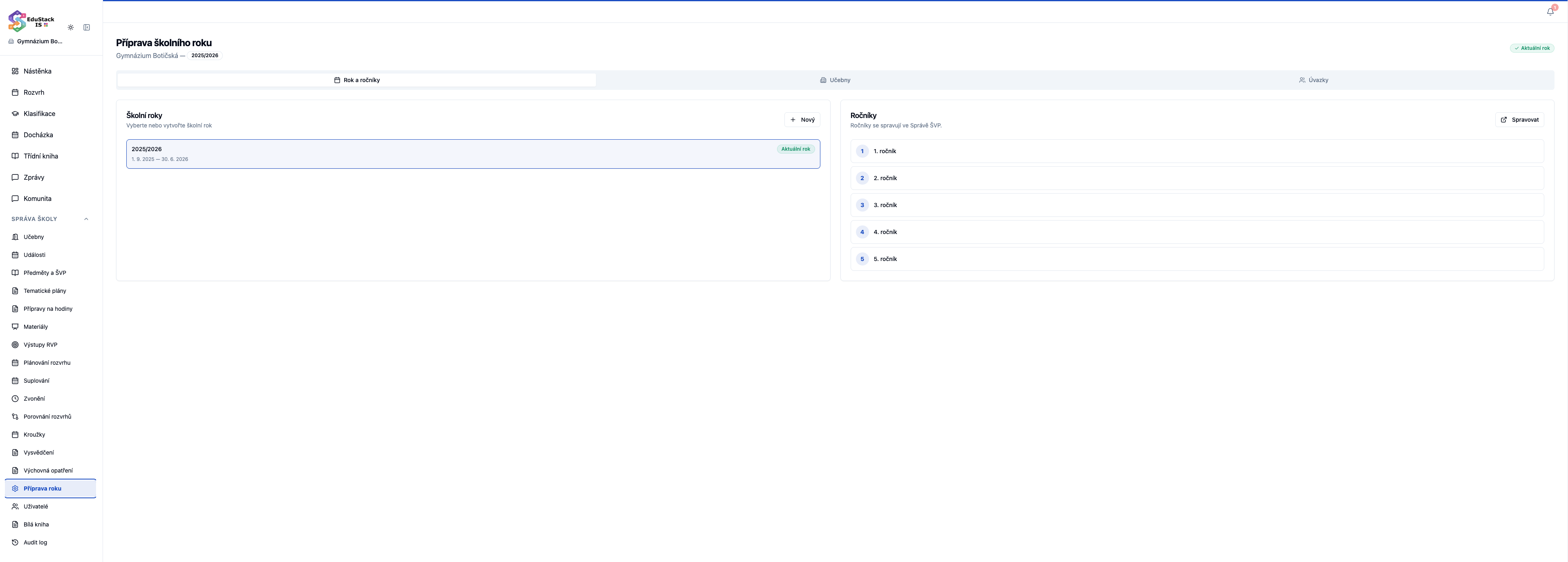Collapse the Správa školy section

[51, 219]
